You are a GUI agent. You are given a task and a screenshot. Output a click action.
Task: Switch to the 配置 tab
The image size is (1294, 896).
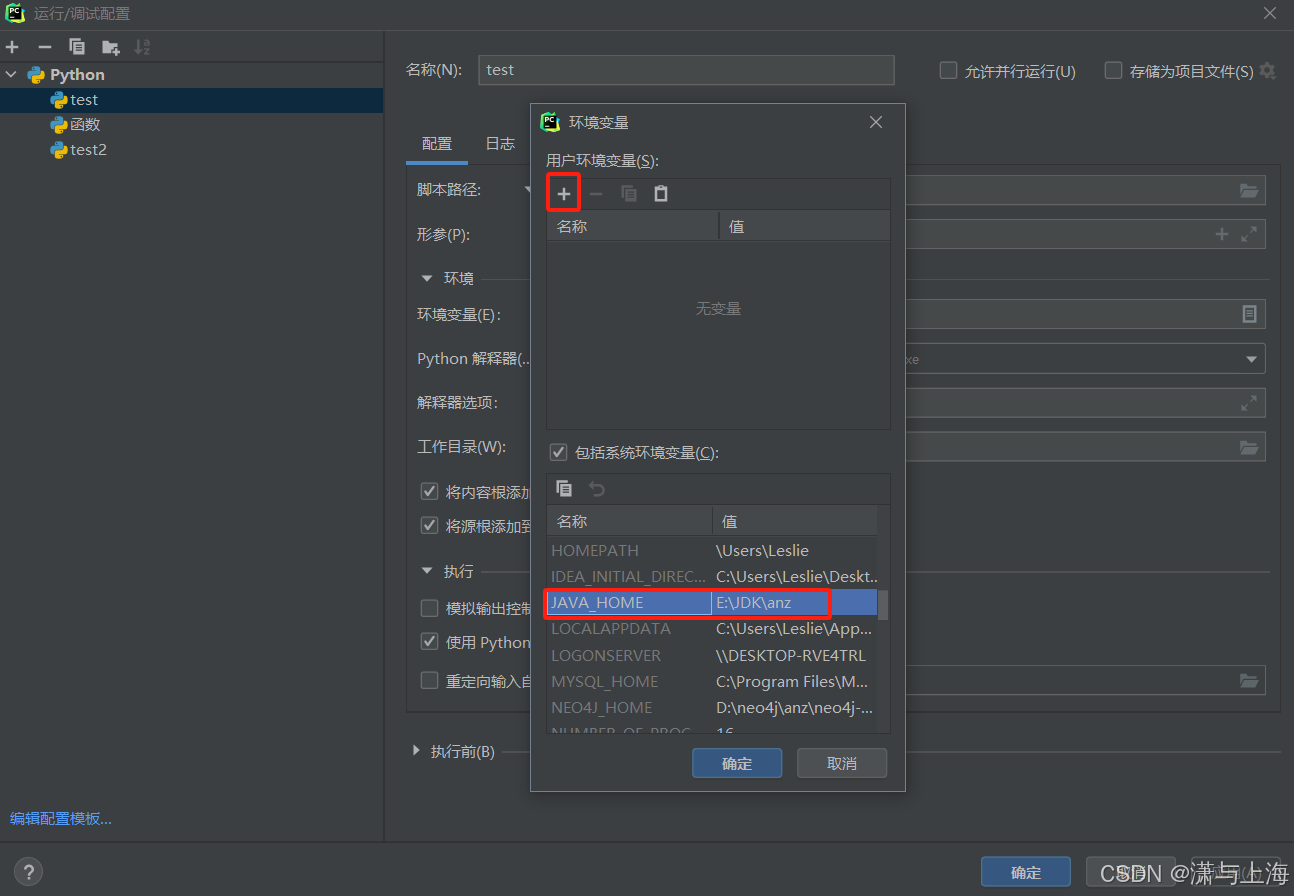pyautogui.click(x=437, y=144)
